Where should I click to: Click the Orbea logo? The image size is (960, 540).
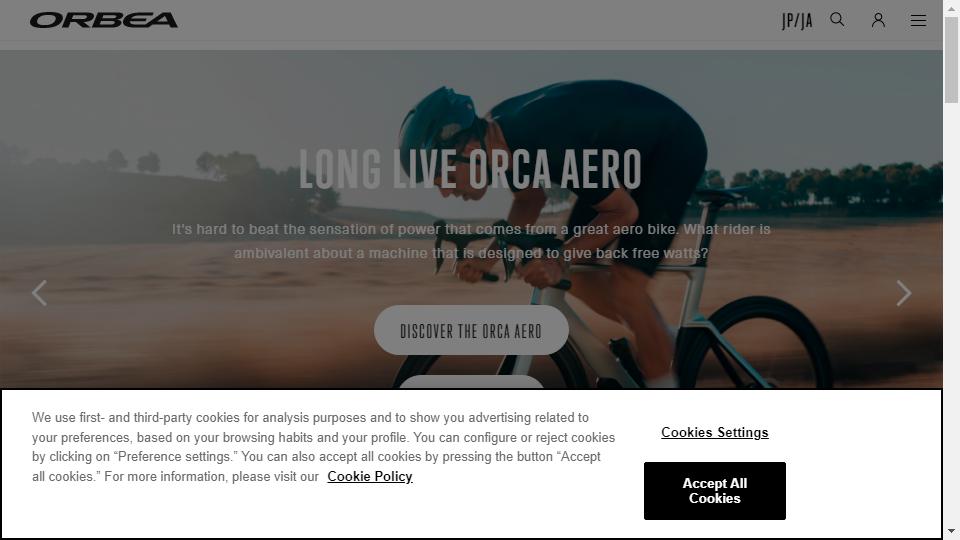[x=103, y=20]
